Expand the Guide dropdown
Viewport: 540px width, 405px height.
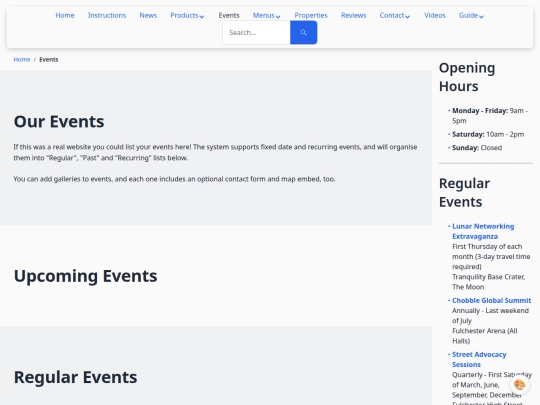[x=471, y=15]
